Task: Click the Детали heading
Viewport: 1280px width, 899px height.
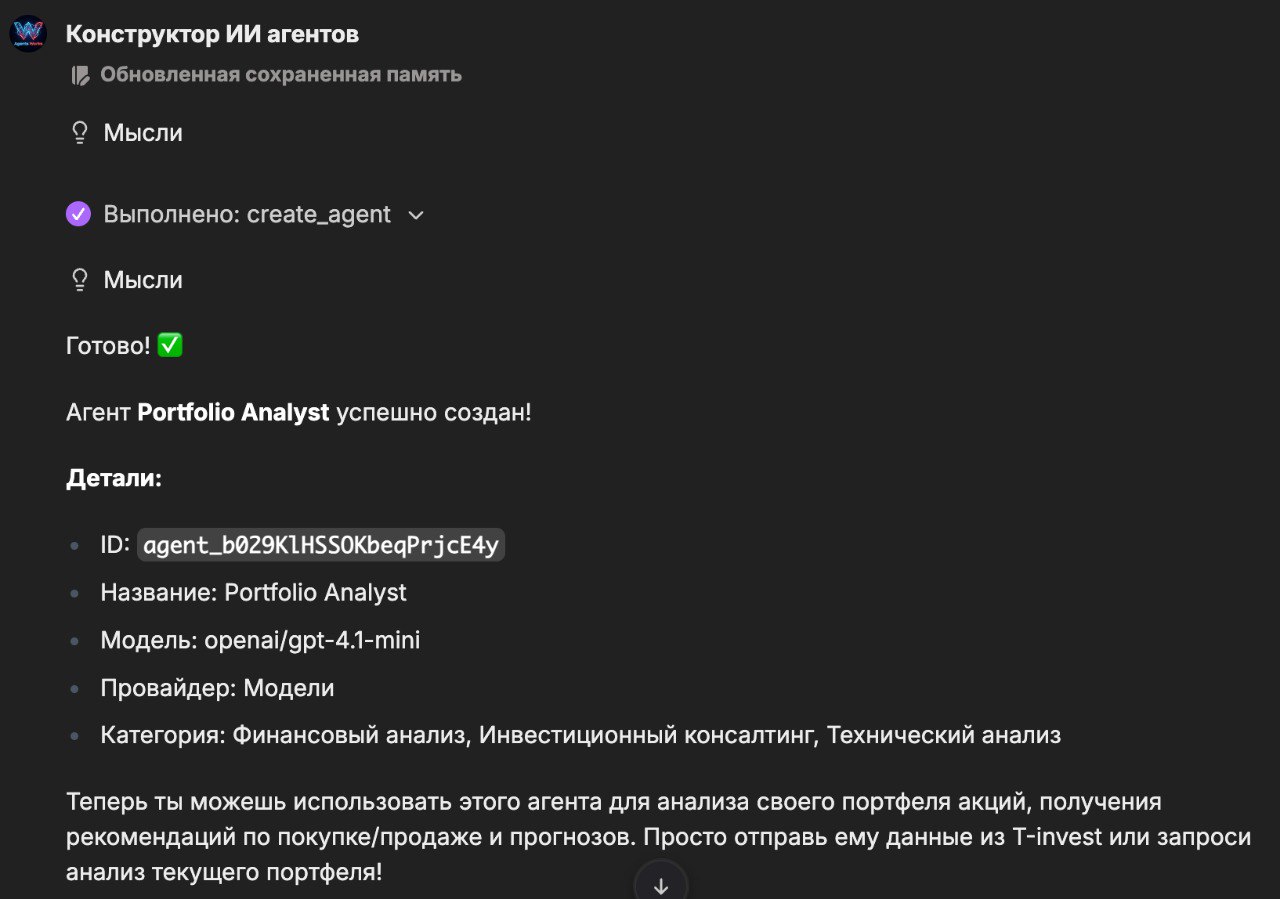Action: pyautogui.click(x=114, y=478)
